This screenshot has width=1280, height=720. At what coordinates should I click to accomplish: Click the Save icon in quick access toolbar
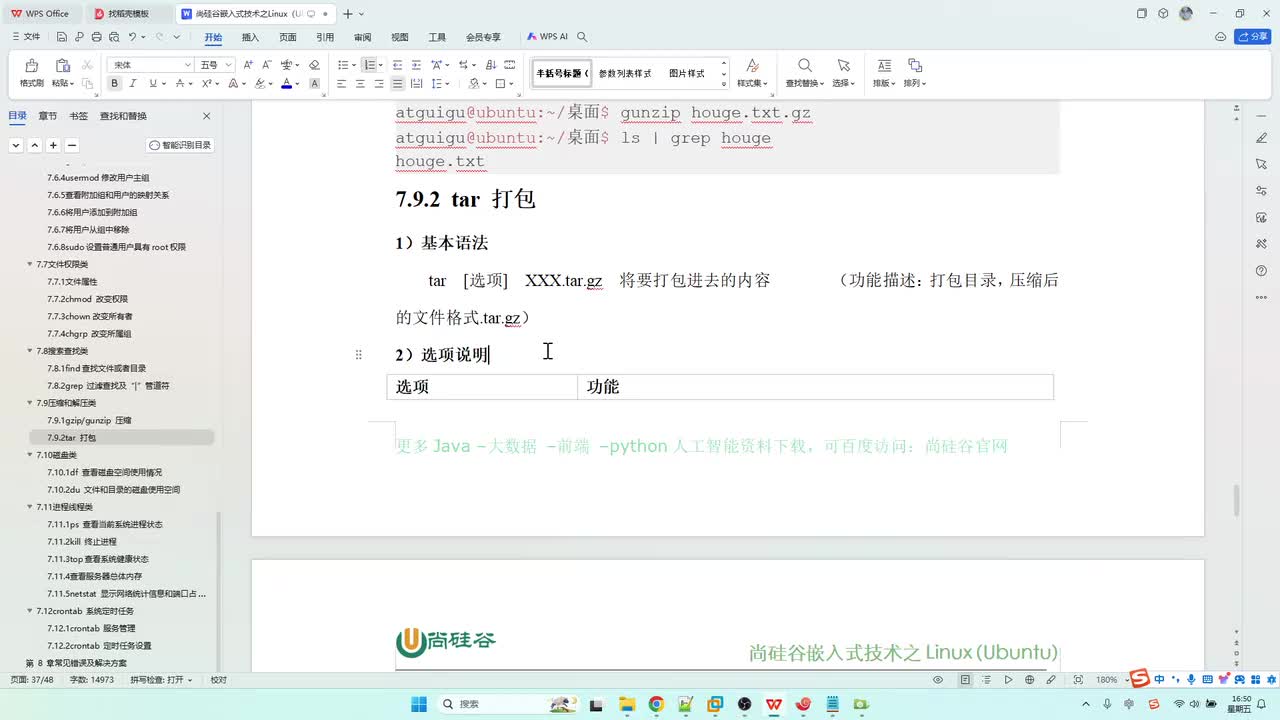(62, 37)
